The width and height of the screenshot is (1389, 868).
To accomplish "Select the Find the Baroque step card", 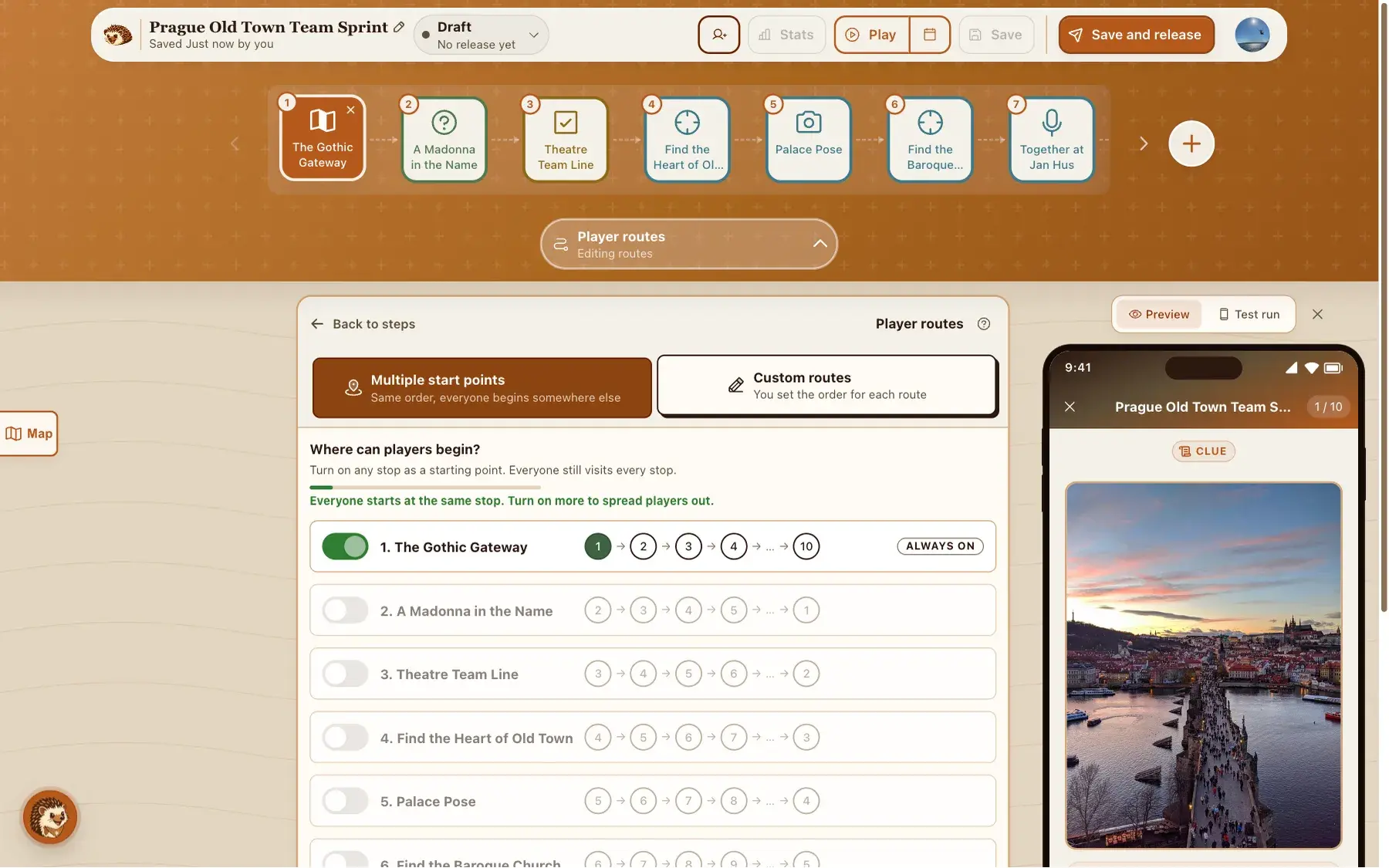I will 930,140.
